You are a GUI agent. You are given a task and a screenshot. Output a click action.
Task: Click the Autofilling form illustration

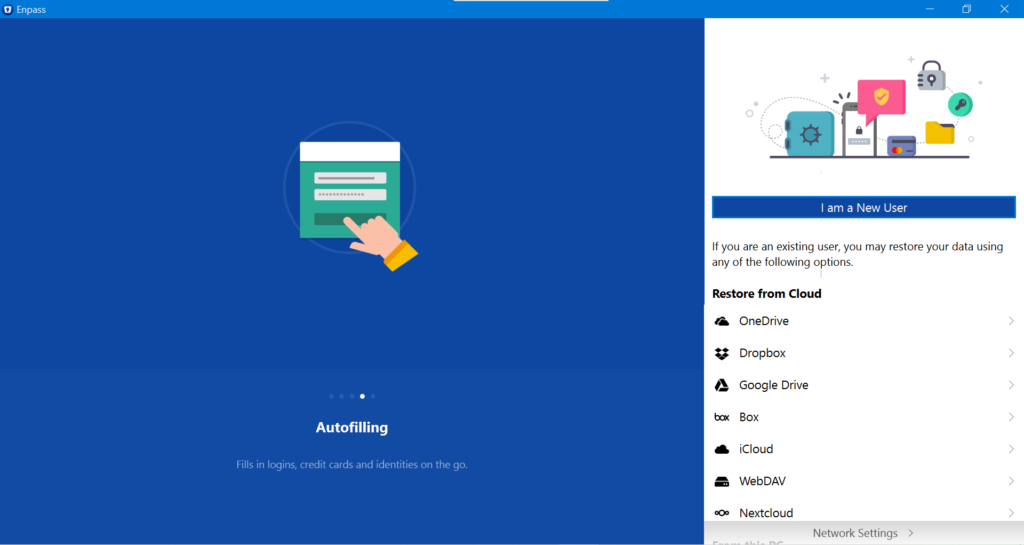(x=351, y=196)
